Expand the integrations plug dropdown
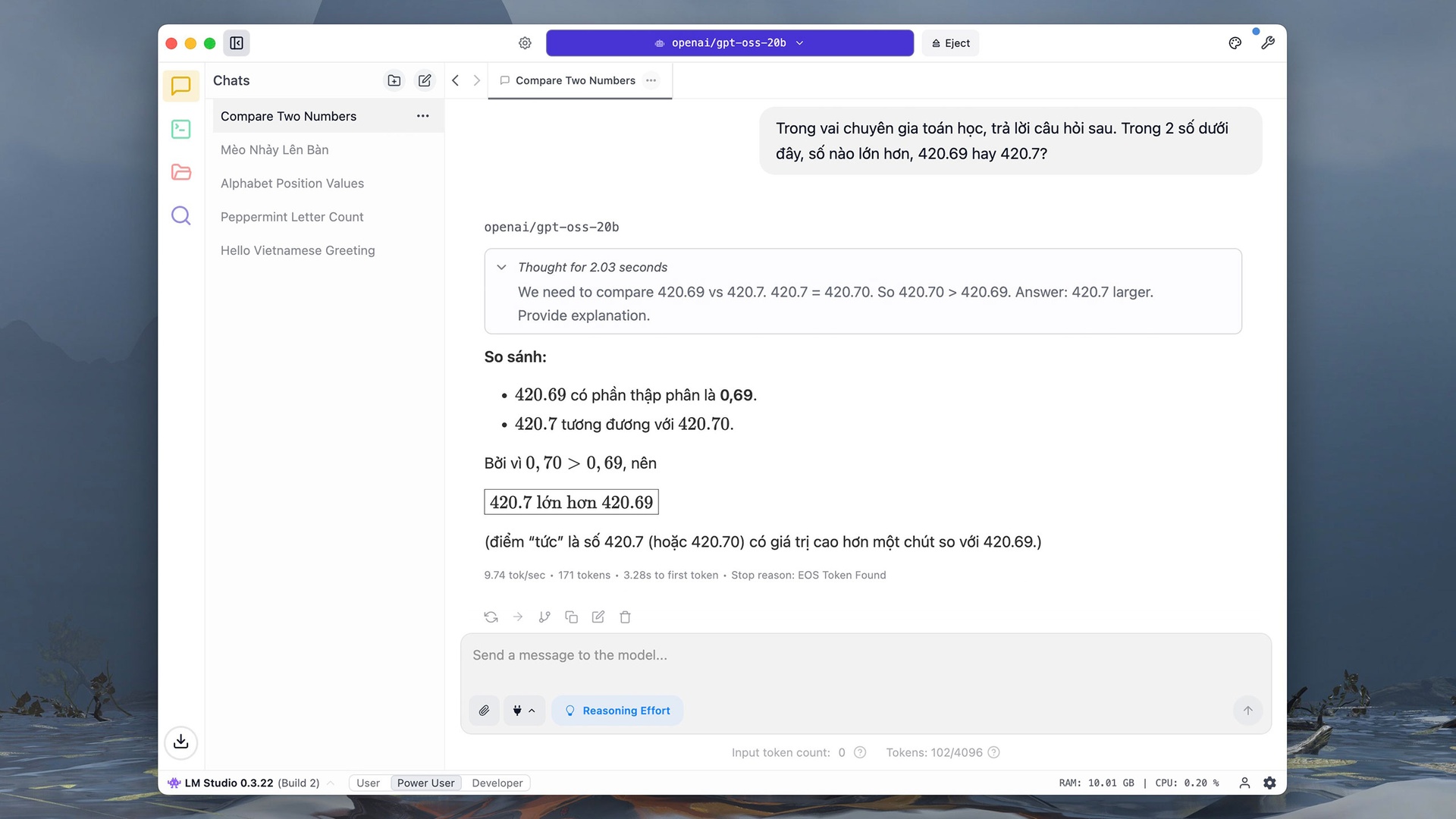The height and width of the screenshot is (819, 1456). point(524,711)
